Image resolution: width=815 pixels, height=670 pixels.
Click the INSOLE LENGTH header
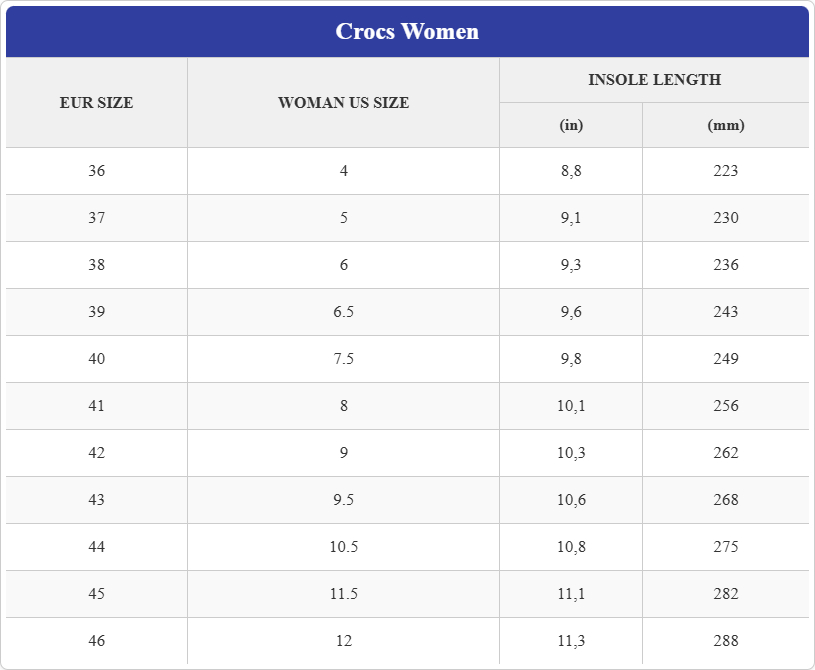pyautogui.click(x=654, y=80)
